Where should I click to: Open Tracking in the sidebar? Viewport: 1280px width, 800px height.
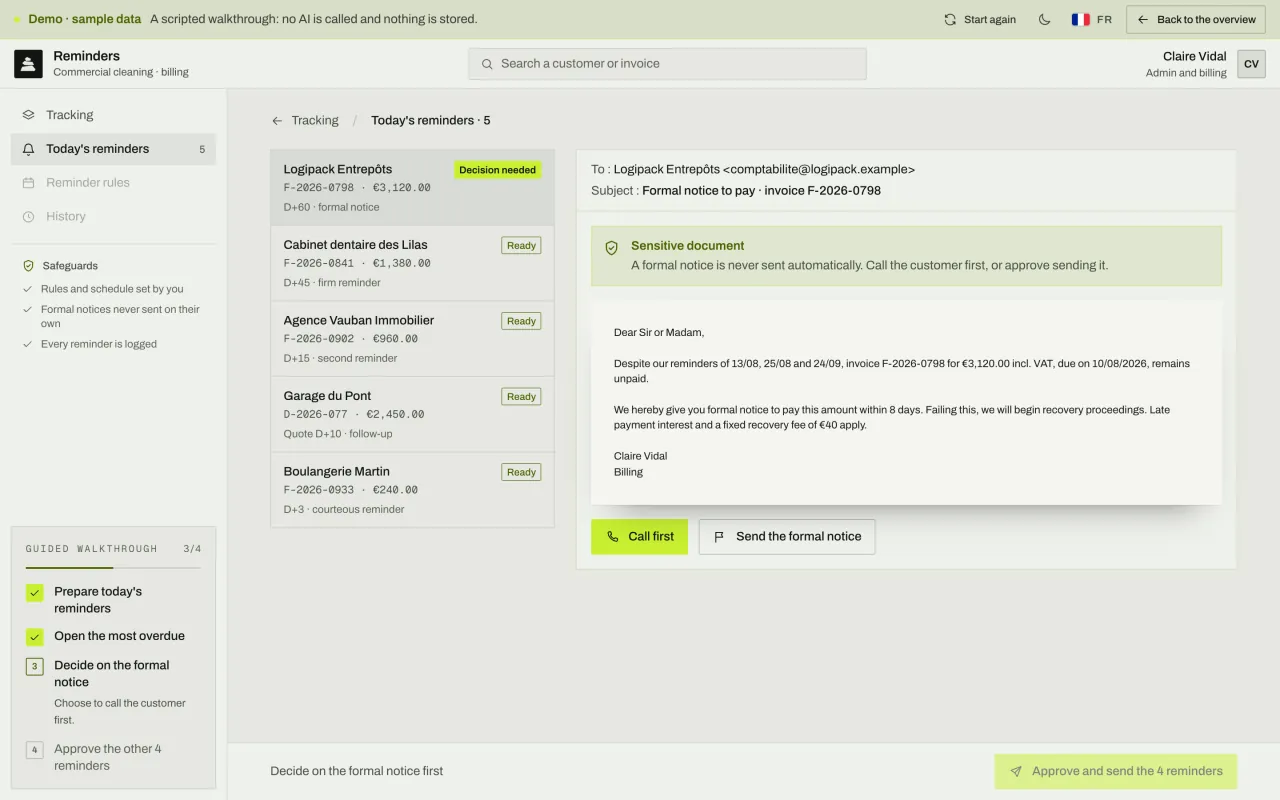point(113,115)
